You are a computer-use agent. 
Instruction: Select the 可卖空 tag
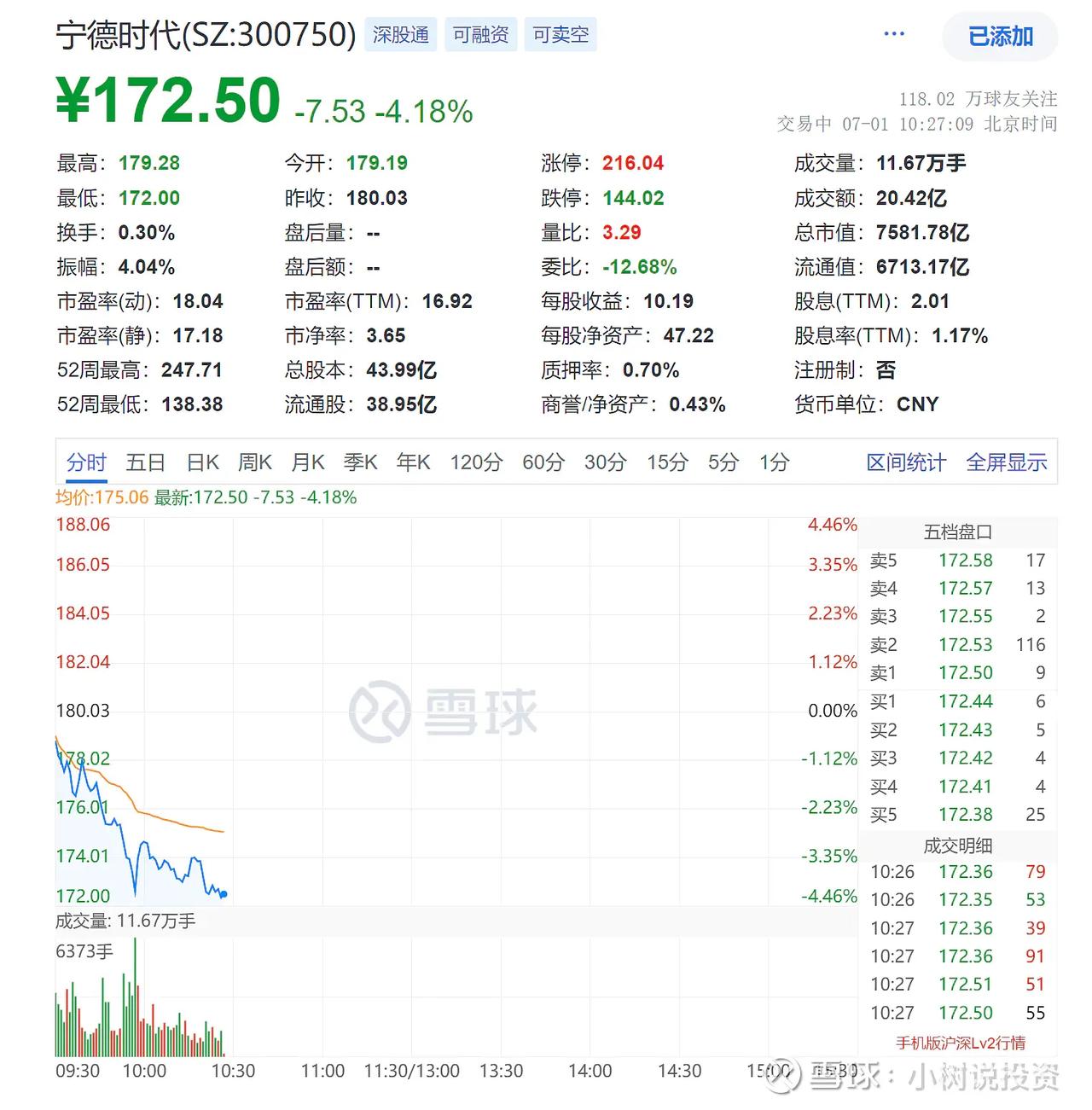pos(561,35)
